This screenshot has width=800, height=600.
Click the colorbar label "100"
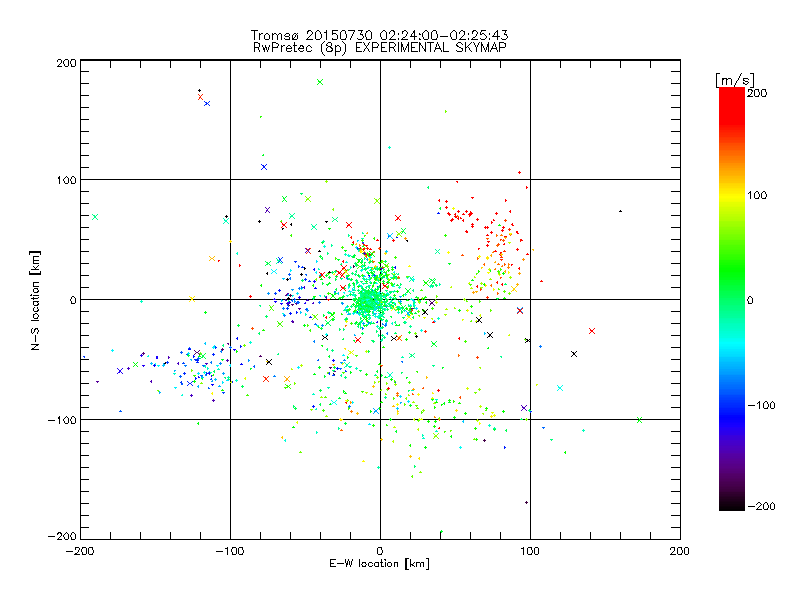(x=757, y=195)
